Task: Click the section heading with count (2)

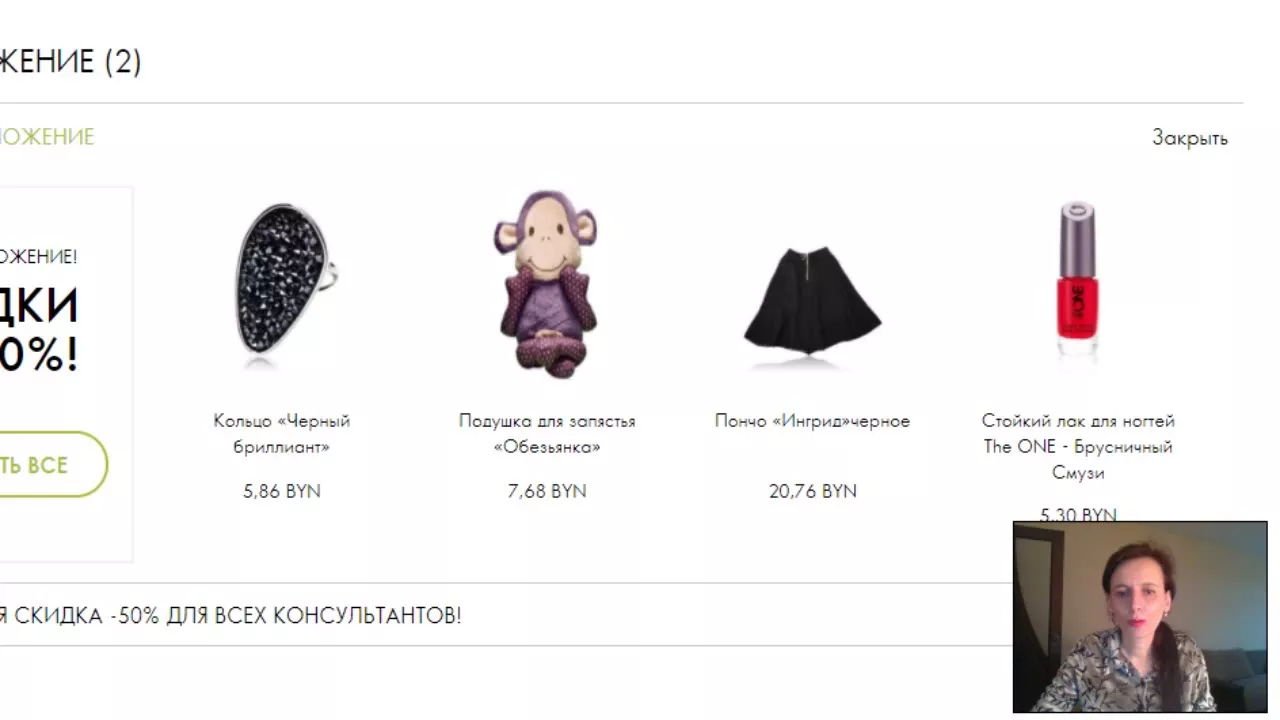Action: pos(70,62)
